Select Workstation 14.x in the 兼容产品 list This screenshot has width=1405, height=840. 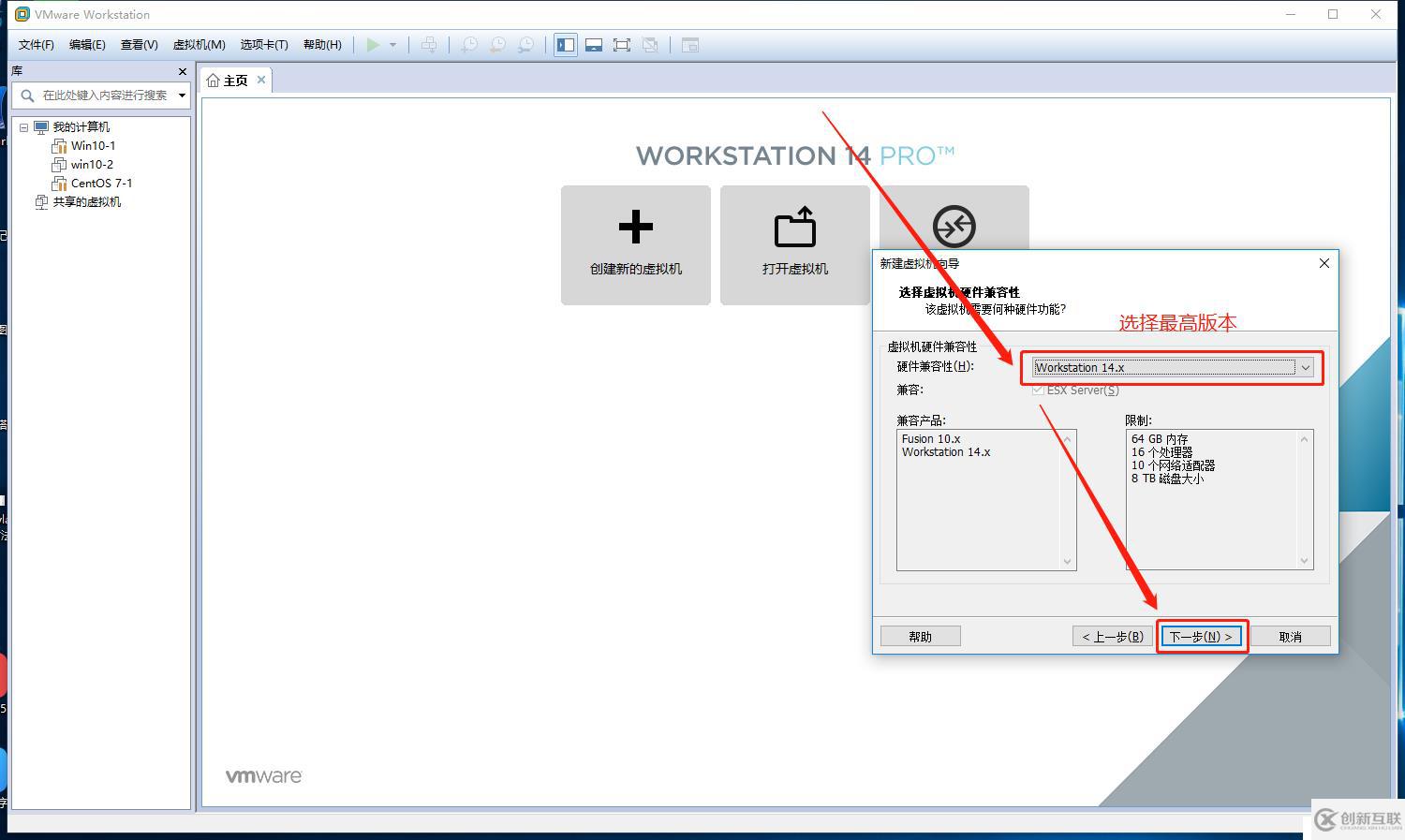(x=946, y=452)
